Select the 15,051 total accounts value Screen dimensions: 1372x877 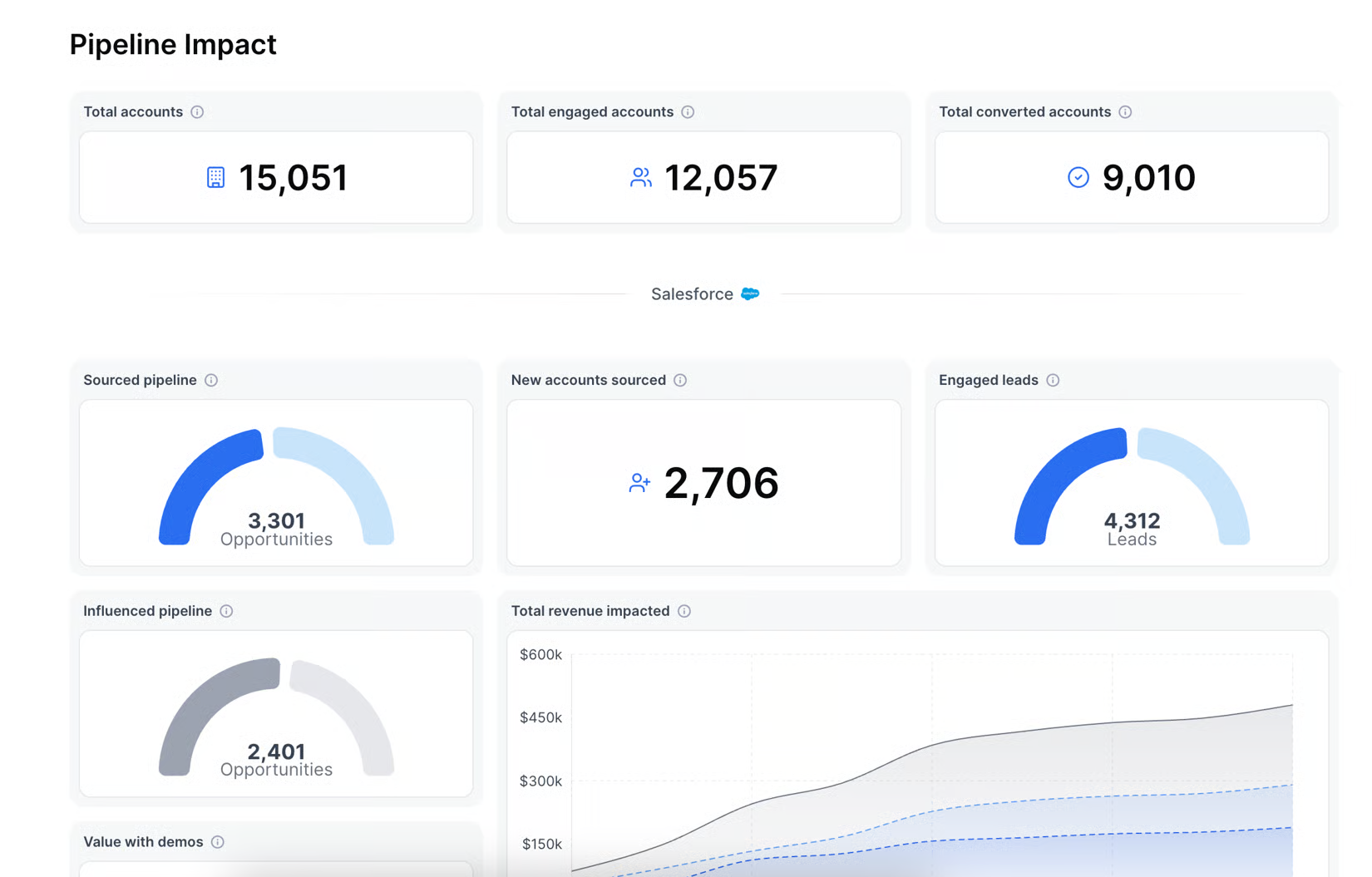(294, 178)
